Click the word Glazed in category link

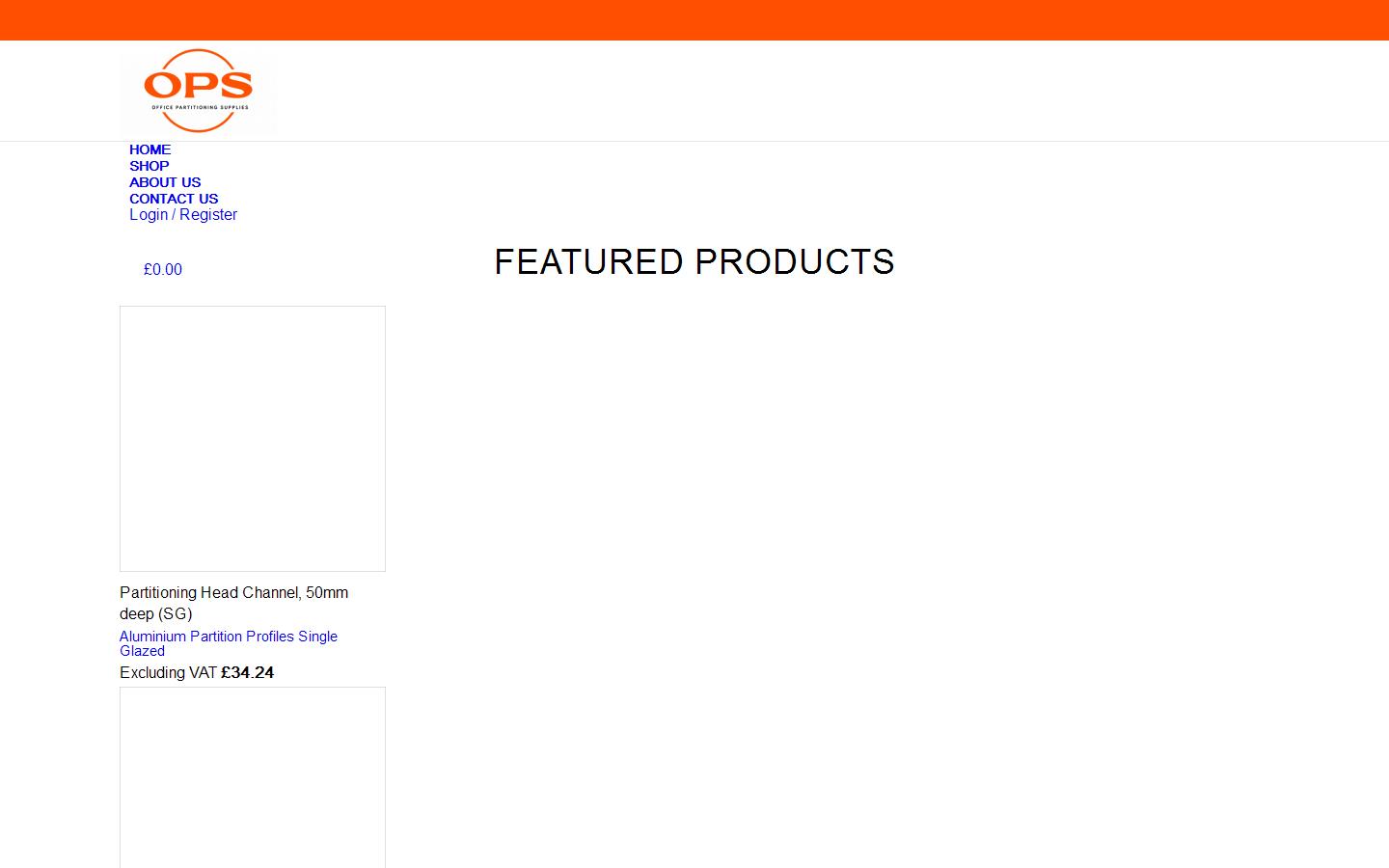click(x=142, y=651)
